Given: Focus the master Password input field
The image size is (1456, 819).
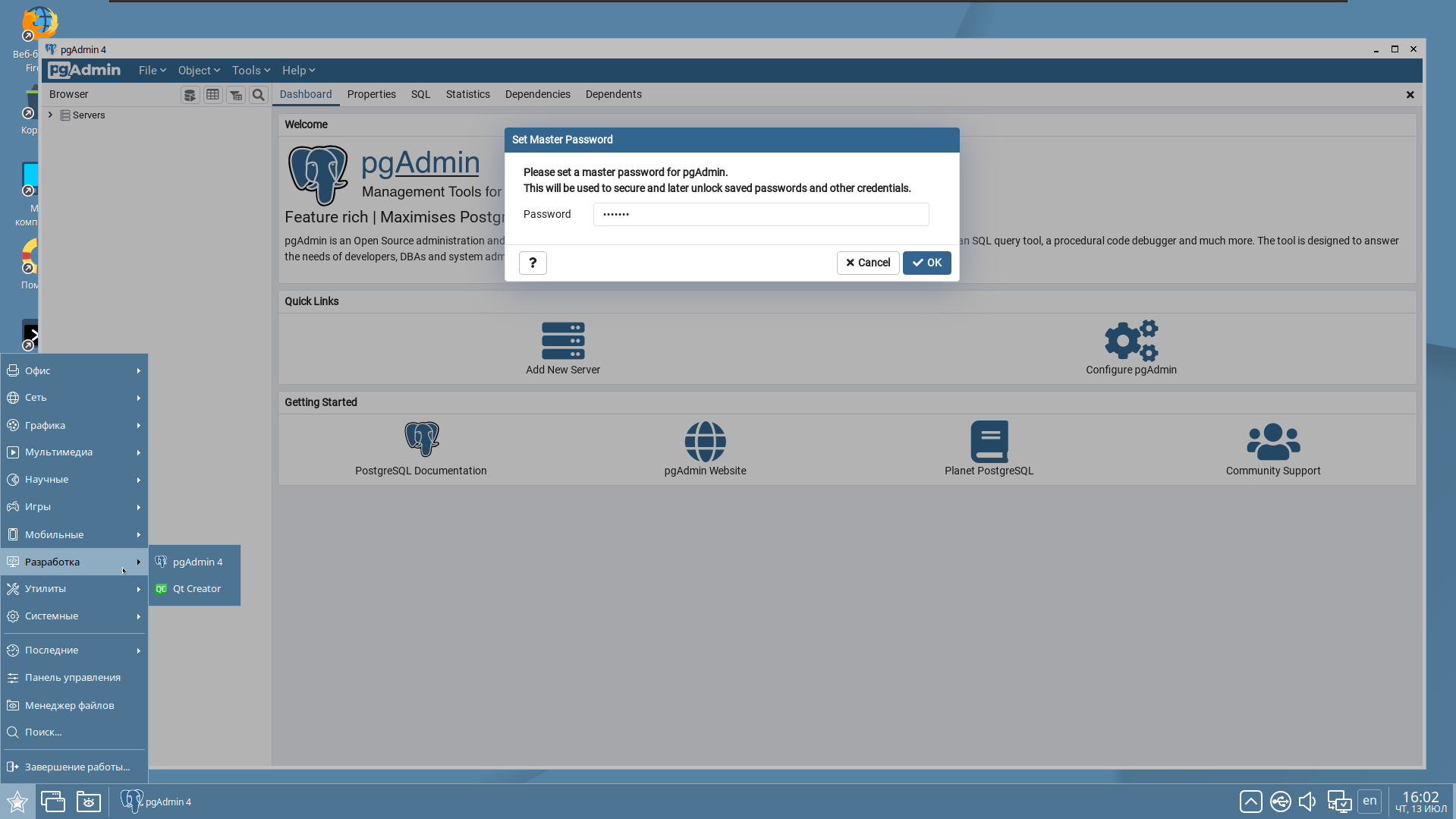Looking at the screenshot, I should (761, 215).
